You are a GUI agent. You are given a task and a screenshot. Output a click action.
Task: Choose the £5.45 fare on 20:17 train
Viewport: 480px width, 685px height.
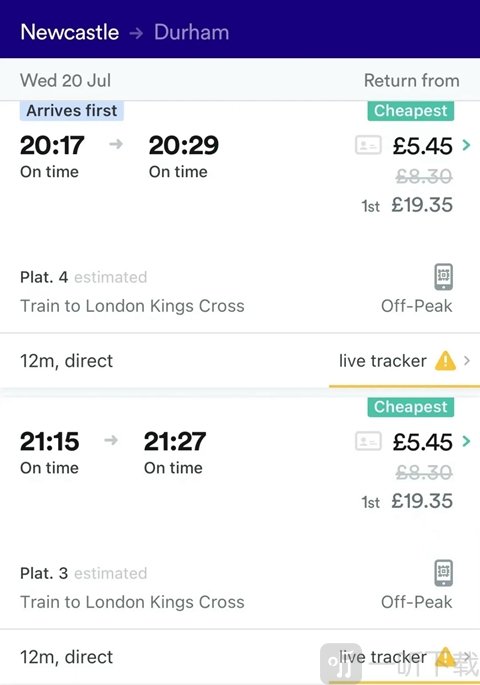(422, 146)
